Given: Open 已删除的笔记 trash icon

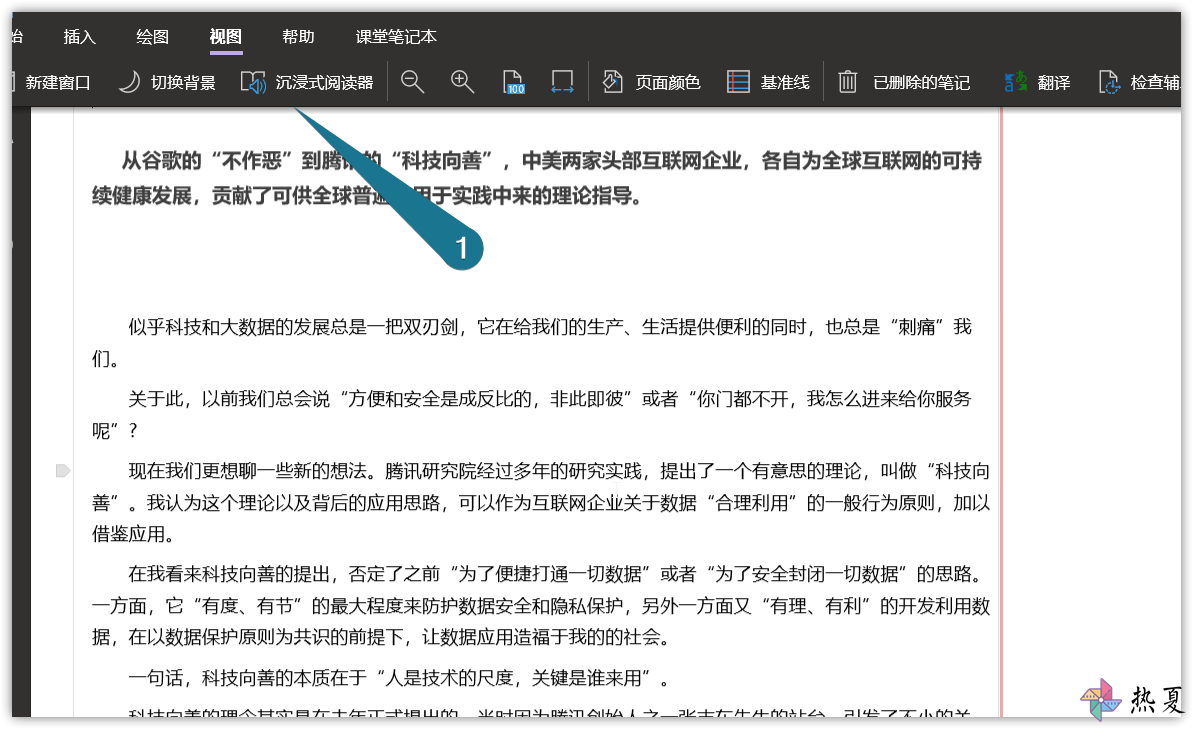Looking at the screenshot, I should [848, 82].
